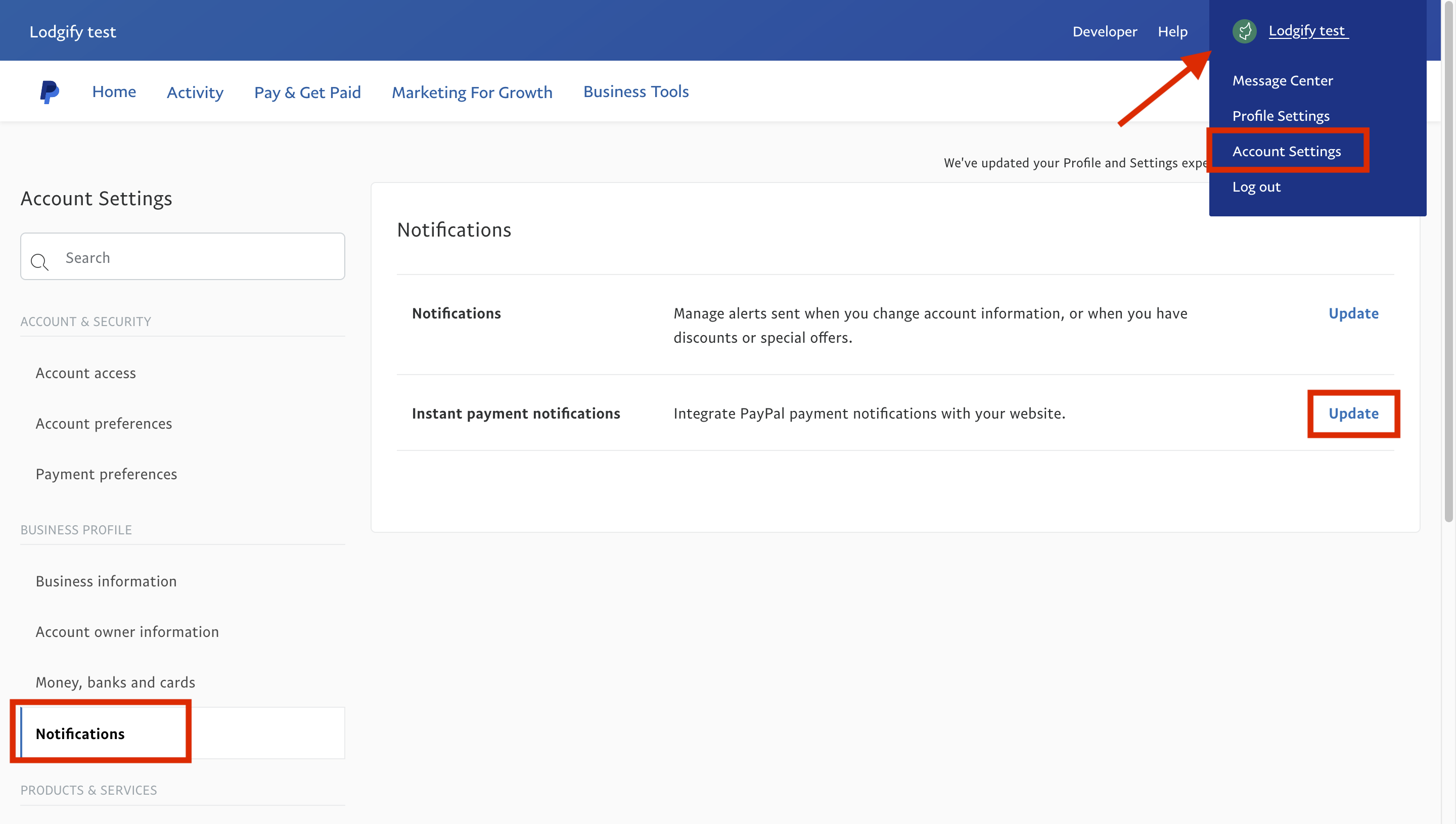Choose Profile Settings in the account menu
Image resolution: width=1456 pixels, height=824 pixels.
click(x=1280, y=116)
